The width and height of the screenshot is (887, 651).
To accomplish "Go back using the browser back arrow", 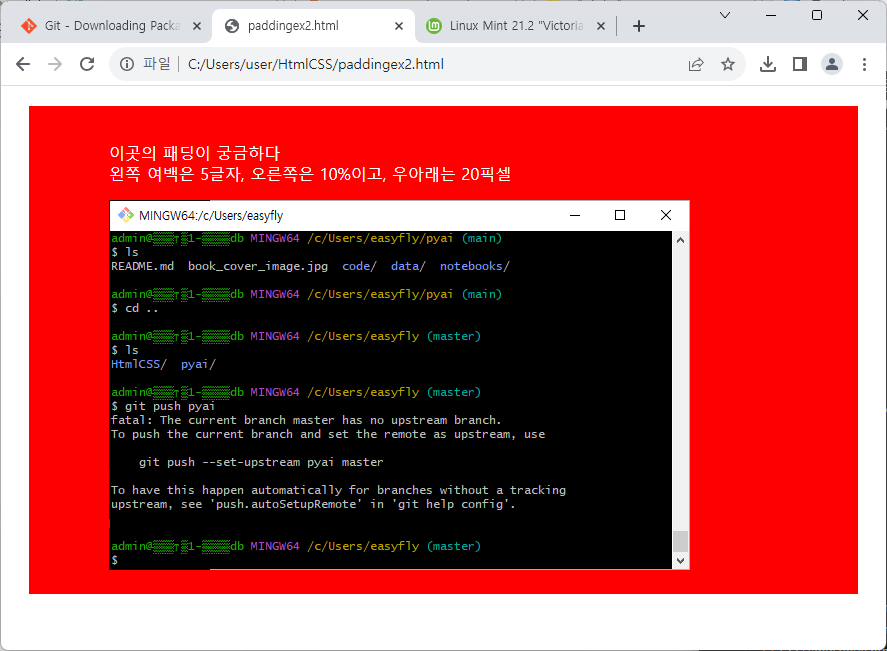I will pyautogui.click(x=23, y=64).
